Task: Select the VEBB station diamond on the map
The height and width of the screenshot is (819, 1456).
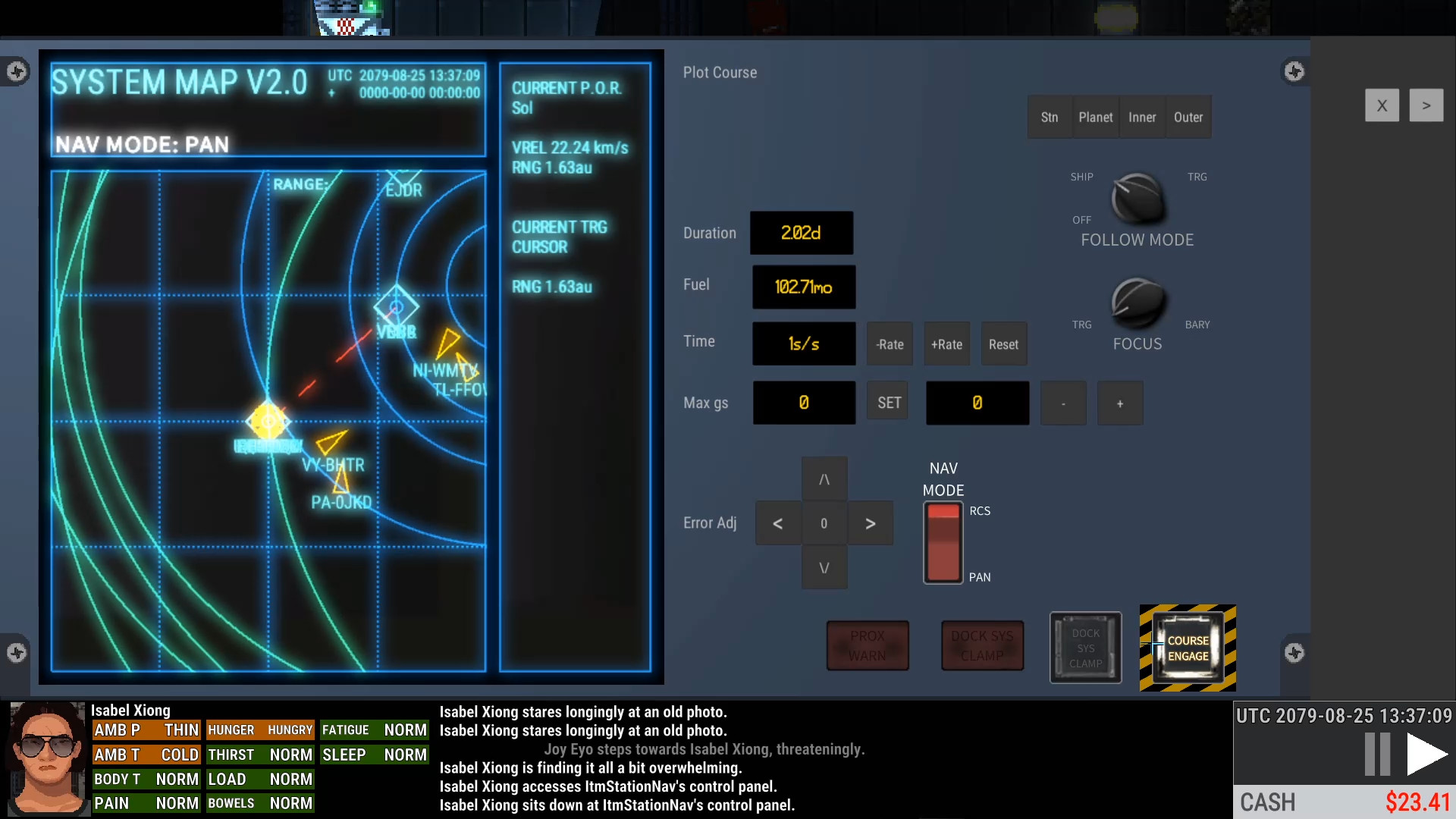Action: 396,307
